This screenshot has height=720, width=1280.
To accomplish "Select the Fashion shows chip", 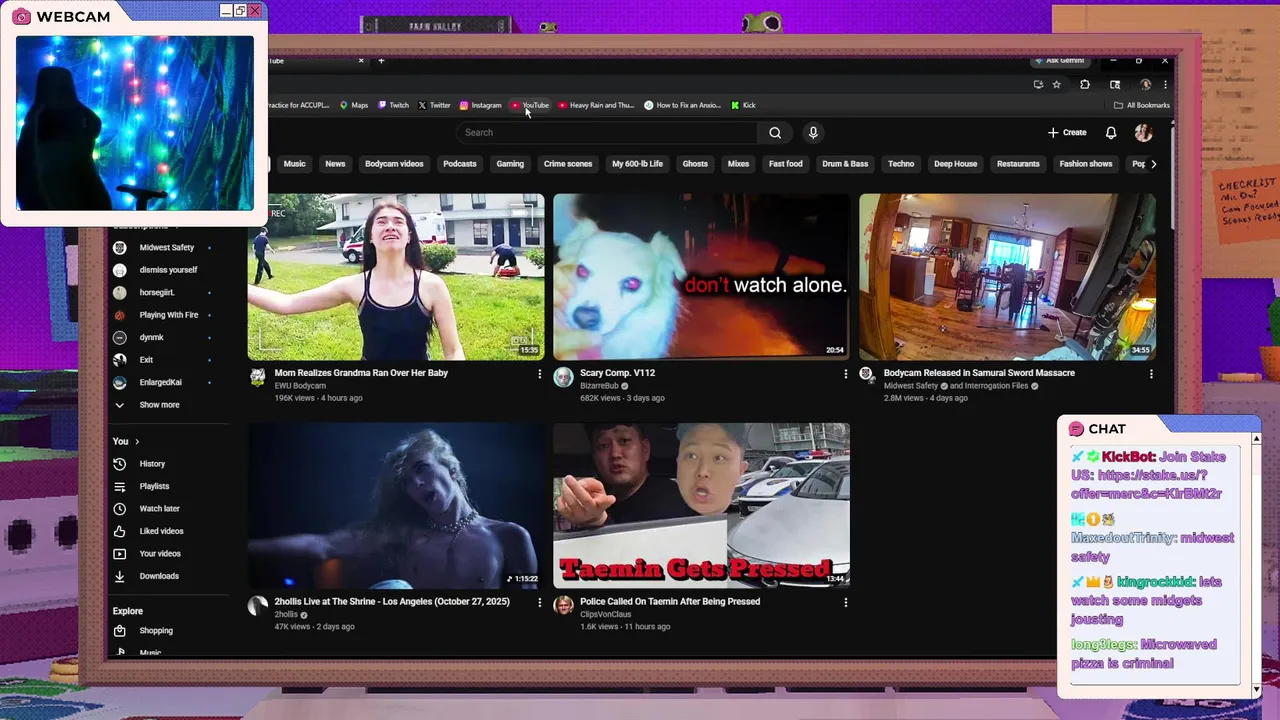I will (x=1086, y=164).
